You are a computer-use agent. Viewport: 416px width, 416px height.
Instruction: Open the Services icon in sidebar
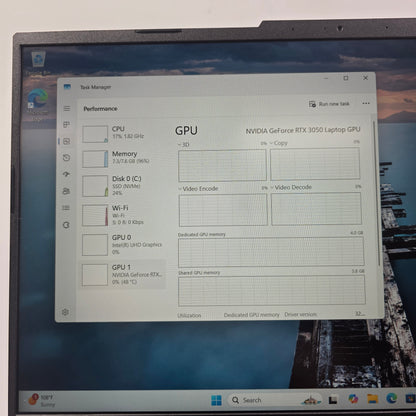(x=66, y=225)
